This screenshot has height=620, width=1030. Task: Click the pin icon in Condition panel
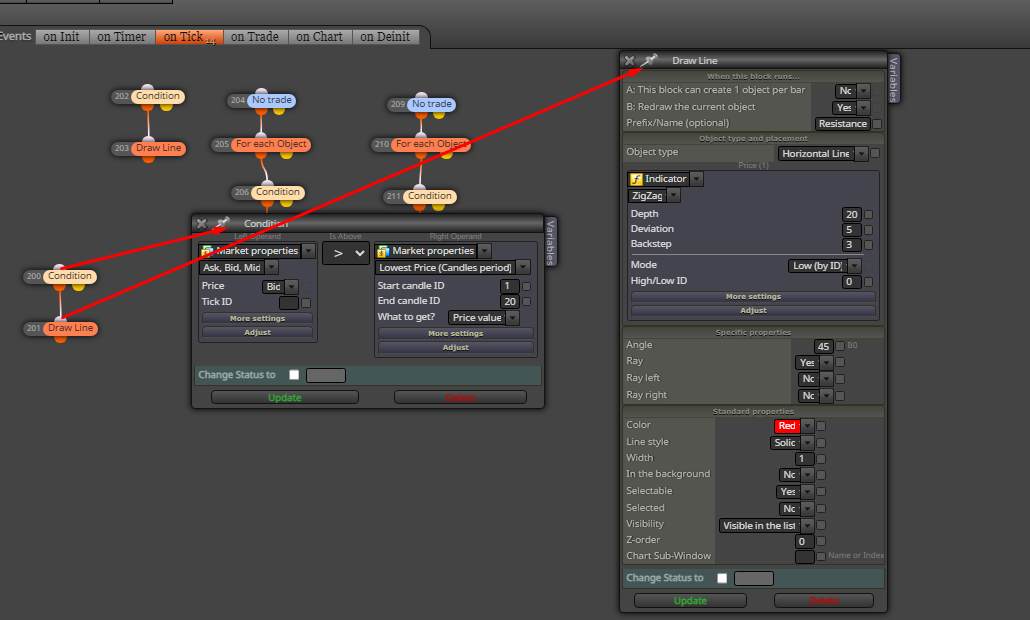[222, 223]
